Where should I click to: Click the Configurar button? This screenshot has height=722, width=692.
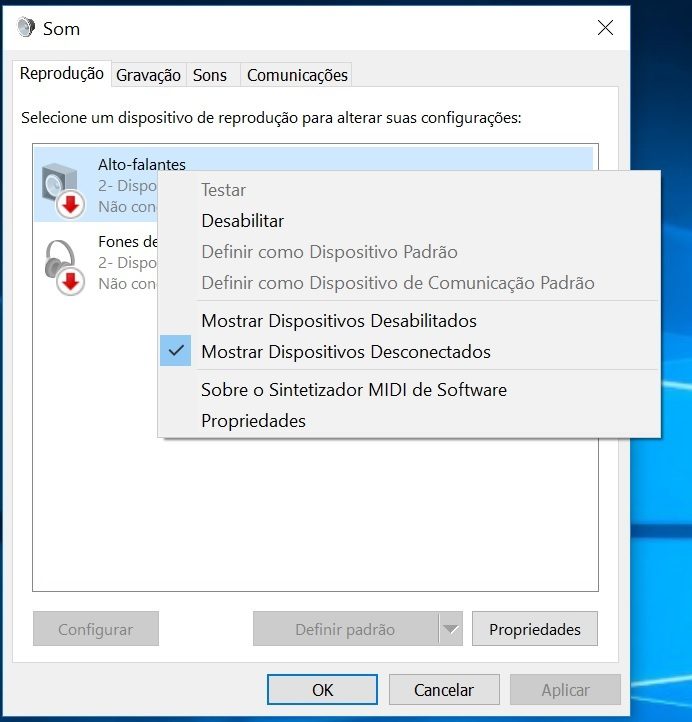click(x=96, y=629)
